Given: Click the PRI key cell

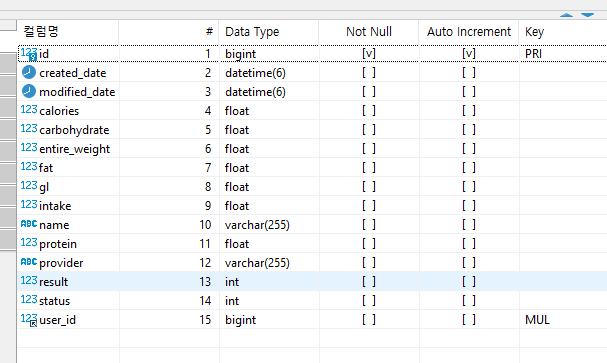Looking at the screenshot, I should (533, 53).
